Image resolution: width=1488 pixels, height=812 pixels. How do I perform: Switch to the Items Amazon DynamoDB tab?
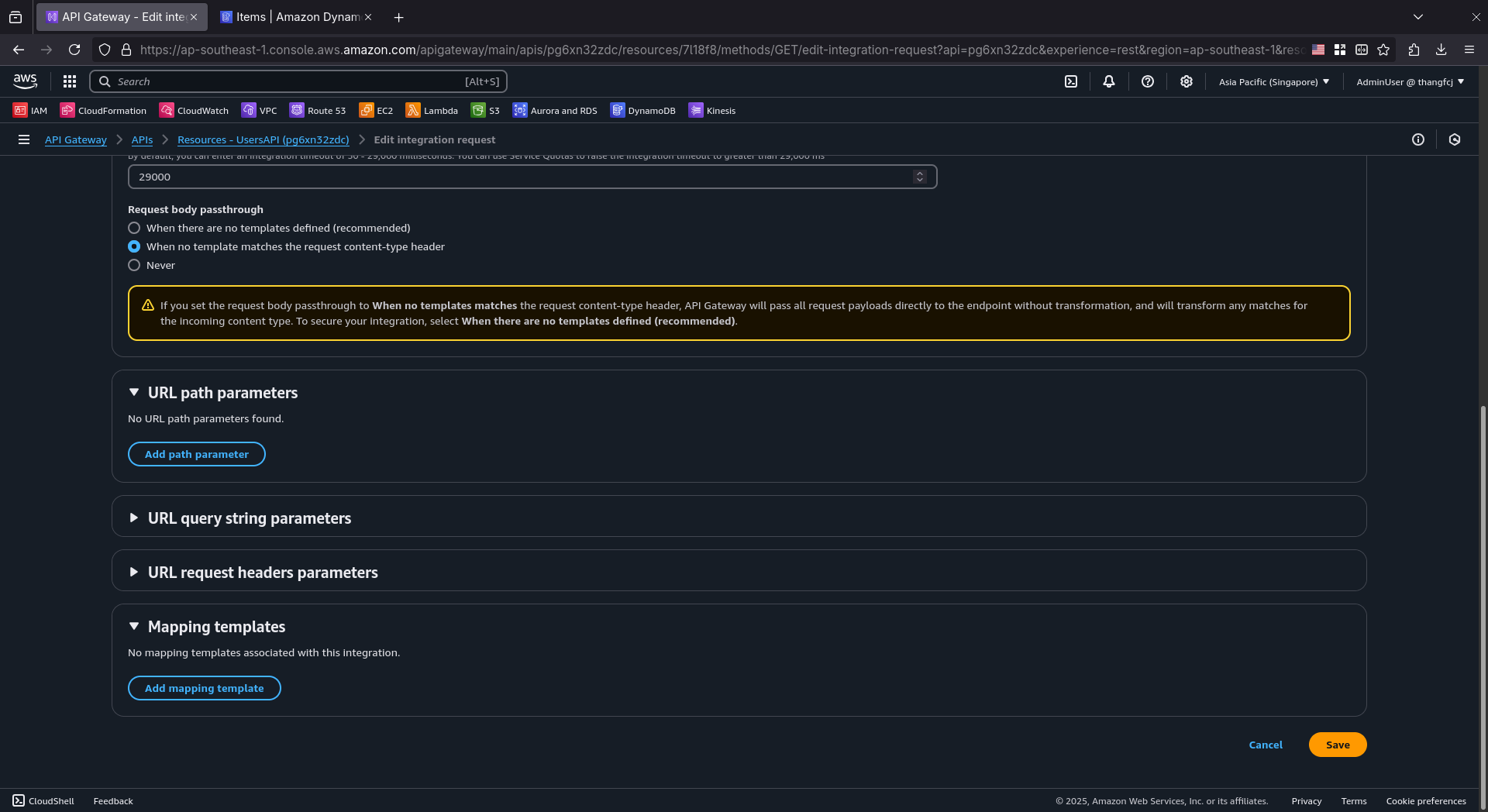(x=290, y=17)
